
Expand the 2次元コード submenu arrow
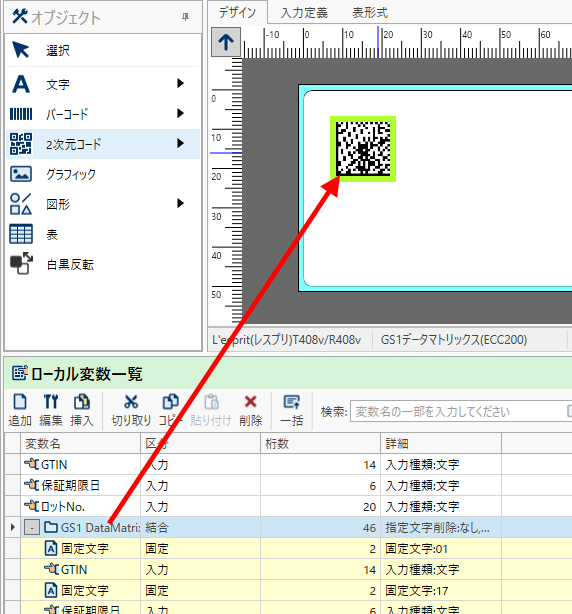pyautogui.click(x=180, y=143)
